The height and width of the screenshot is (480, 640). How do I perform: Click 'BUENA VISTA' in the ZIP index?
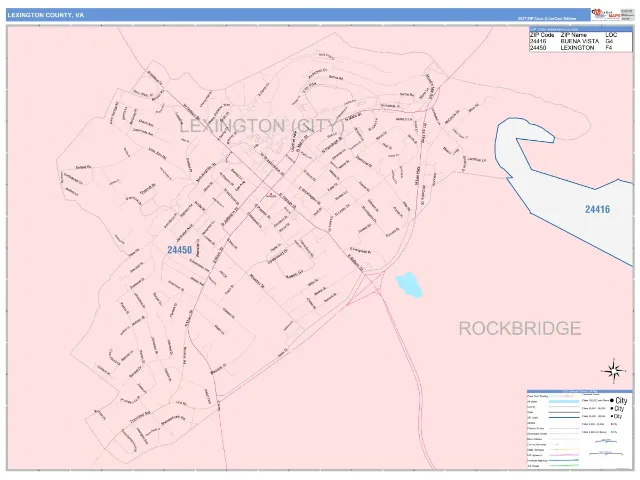tap(580, 41)
